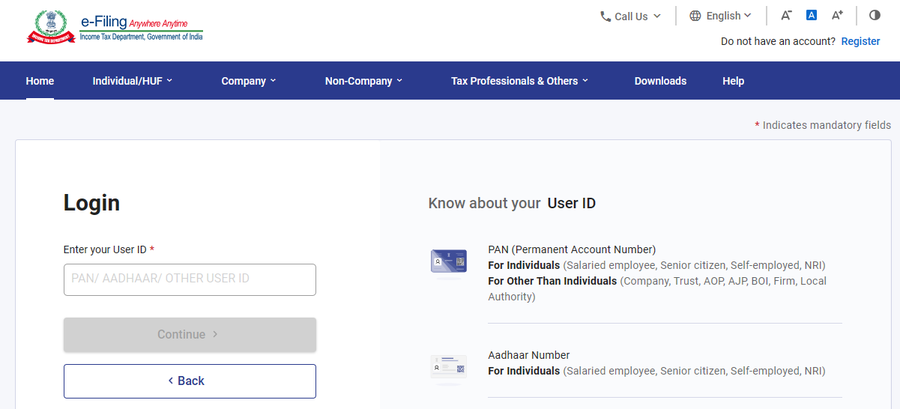Screen dimensions: 900x409
Task: Click the 'Aadhaar Number' text
Action: point(529,355)
